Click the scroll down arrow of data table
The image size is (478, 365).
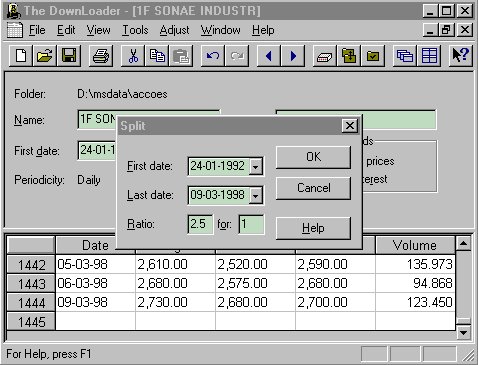pos(463,332)
